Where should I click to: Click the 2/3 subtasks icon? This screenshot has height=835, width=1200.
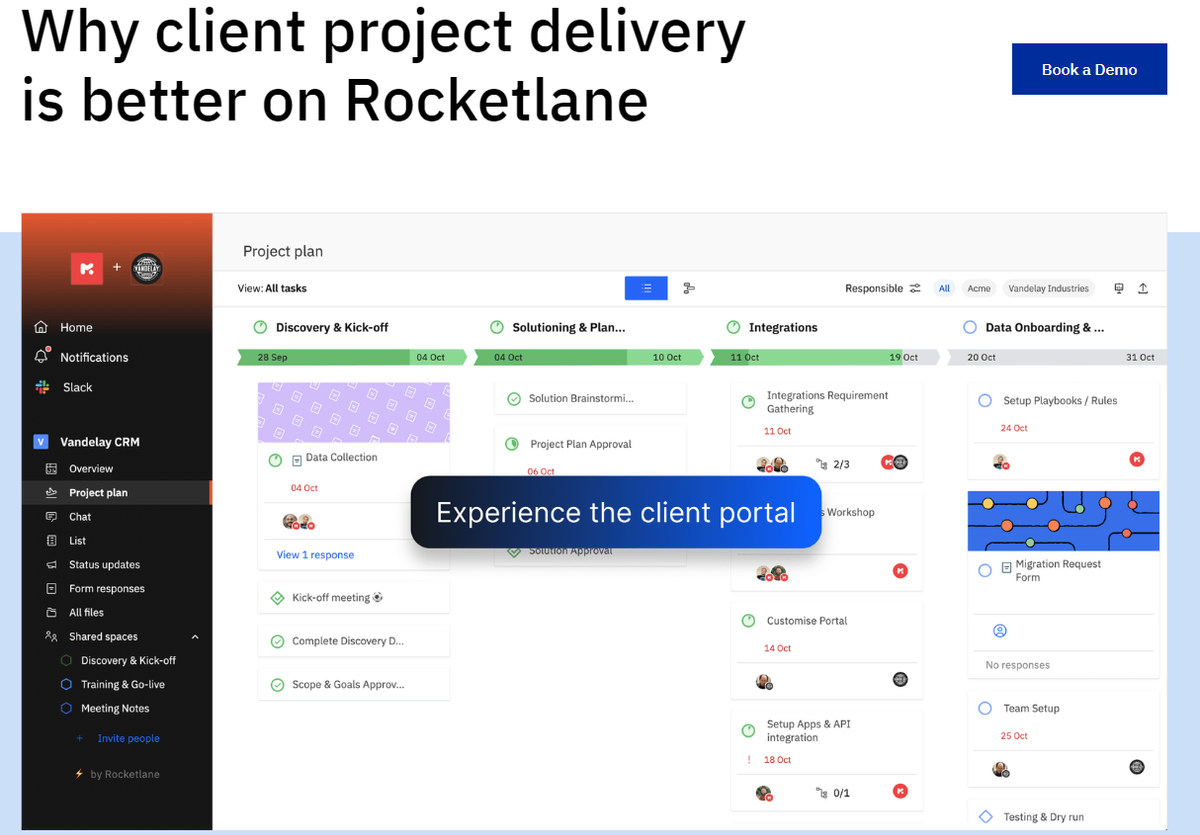(x=823, y=464)
